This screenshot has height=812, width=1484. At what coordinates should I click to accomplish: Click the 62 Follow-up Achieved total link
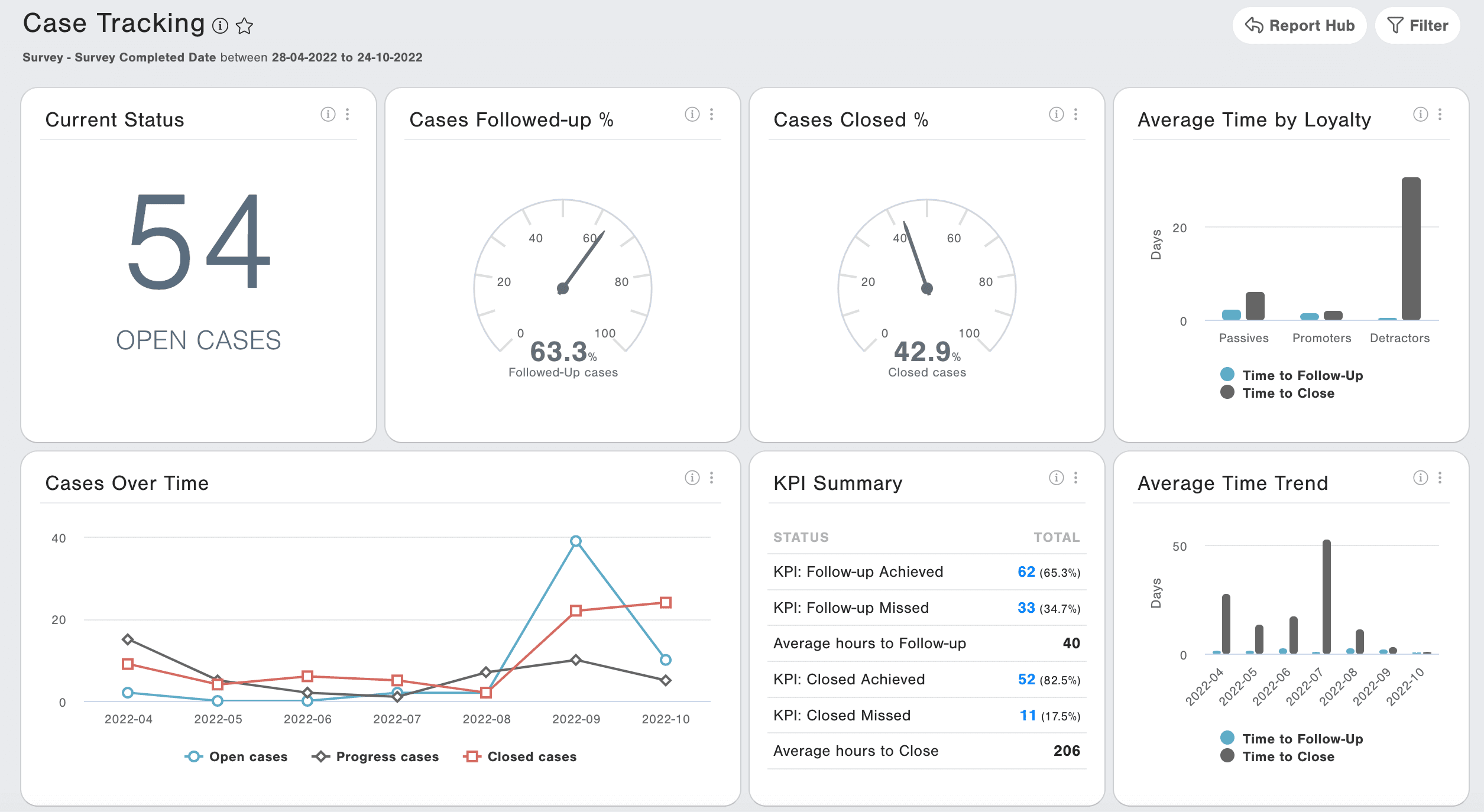click(x=1026, y=571)
